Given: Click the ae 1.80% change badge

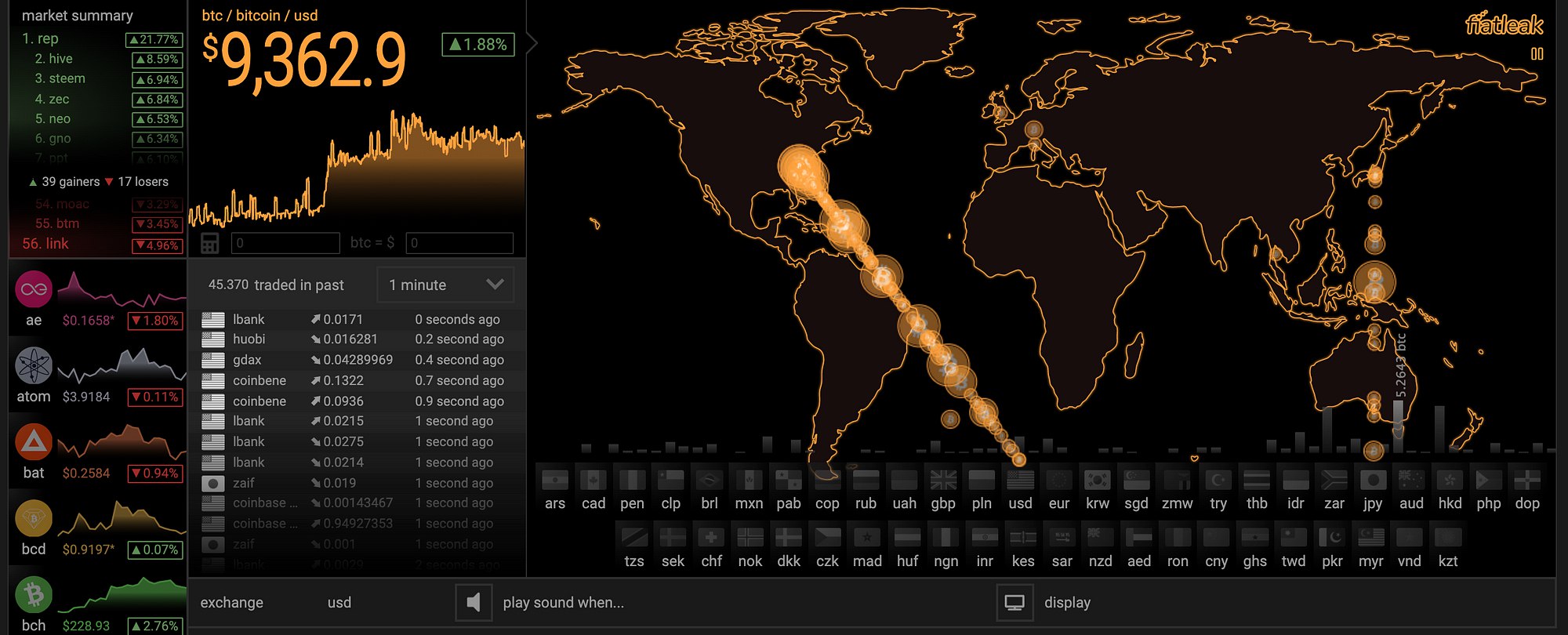Looking at the screenshot, I should [x=155, y=321].
